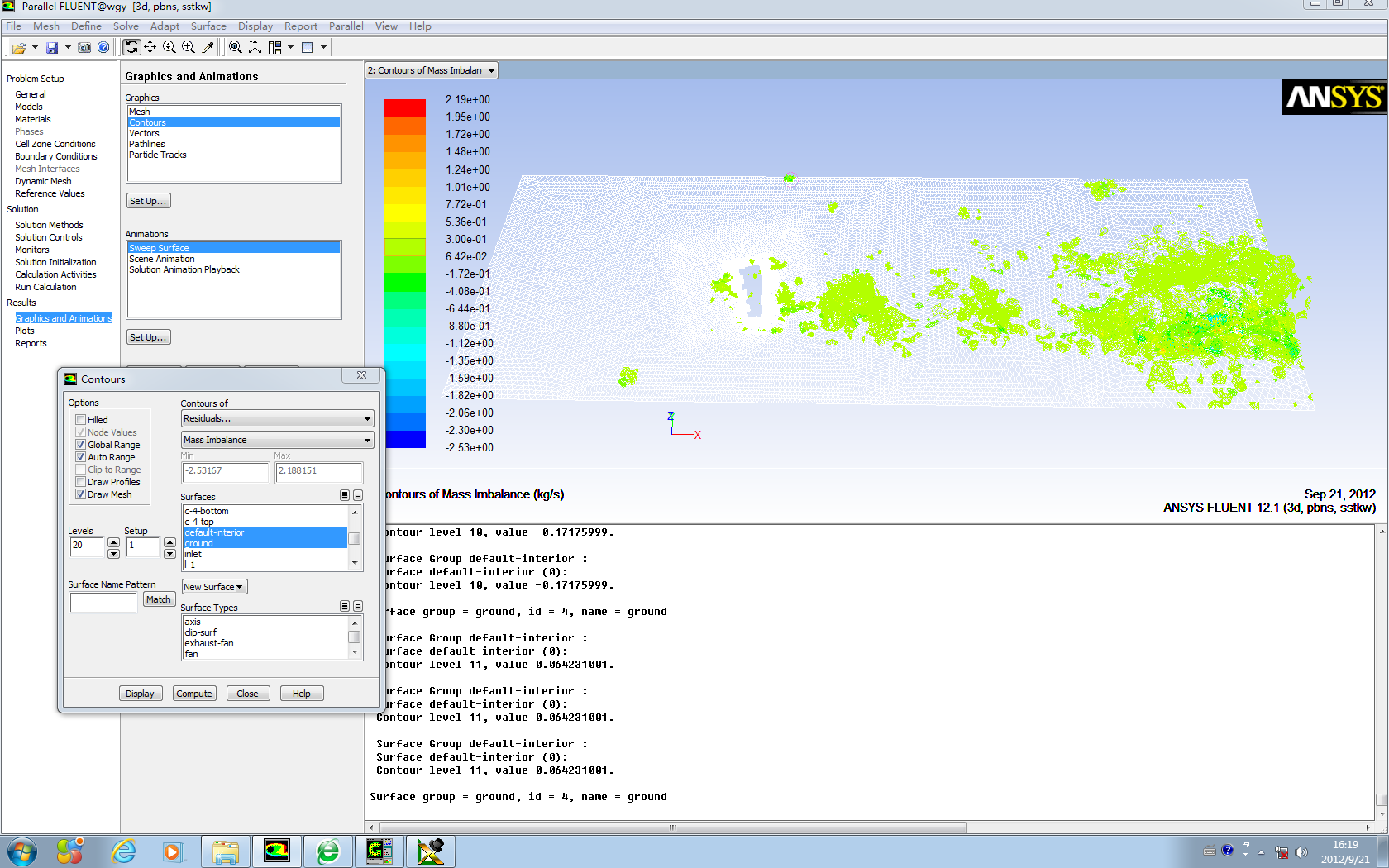
Task: Open the Surface menu
Action: pyautogui.click(x=208, y=26)
